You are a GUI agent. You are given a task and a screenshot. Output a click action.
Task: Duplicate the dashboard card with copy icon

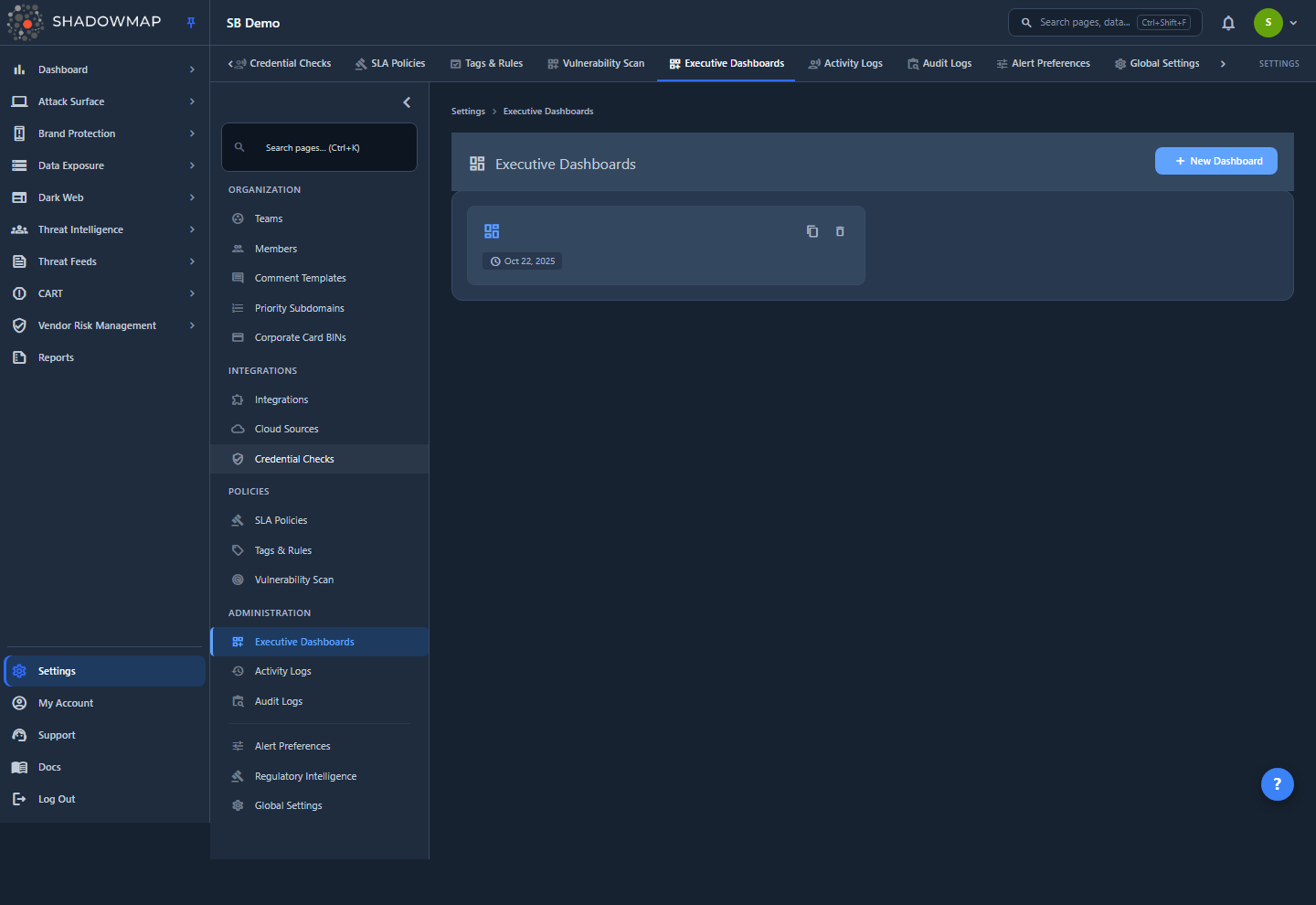pyautogui.click(x=812, y=231)
